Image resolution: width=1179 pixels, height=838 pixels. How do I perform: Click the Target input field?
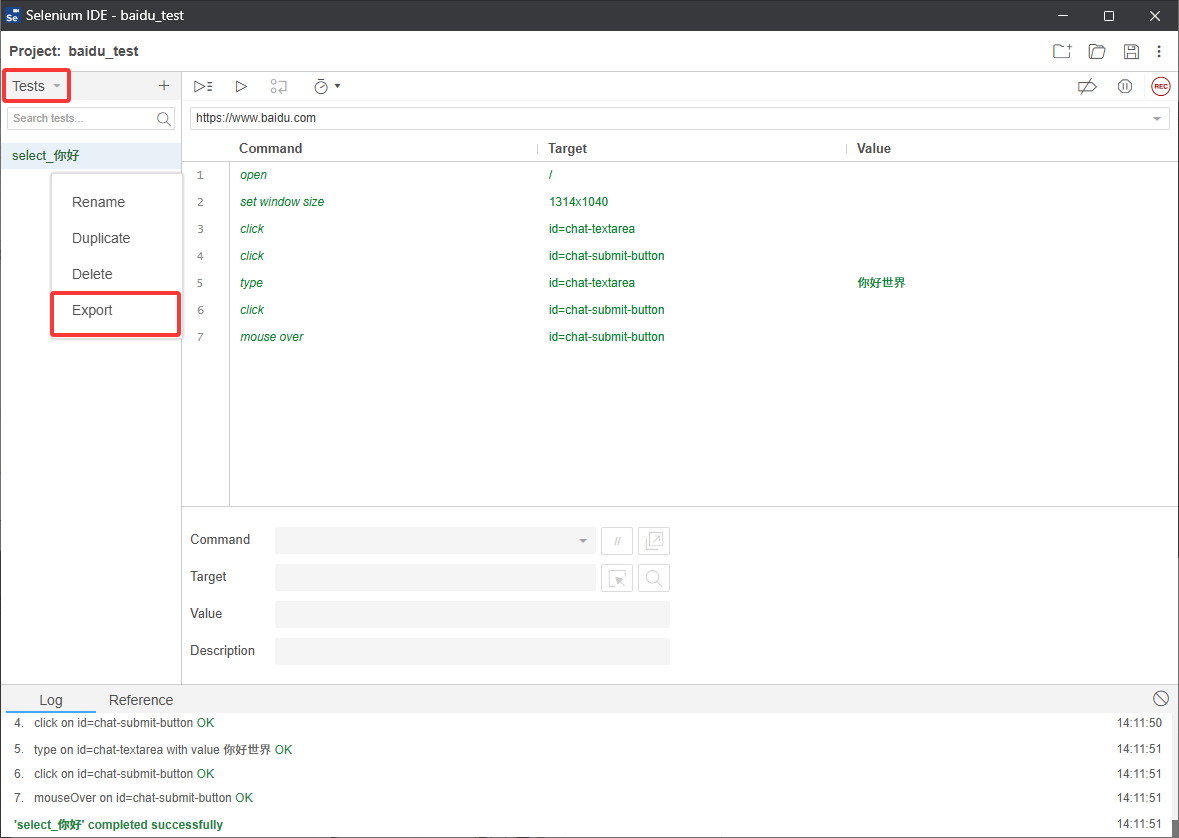(x=435, y=578)
